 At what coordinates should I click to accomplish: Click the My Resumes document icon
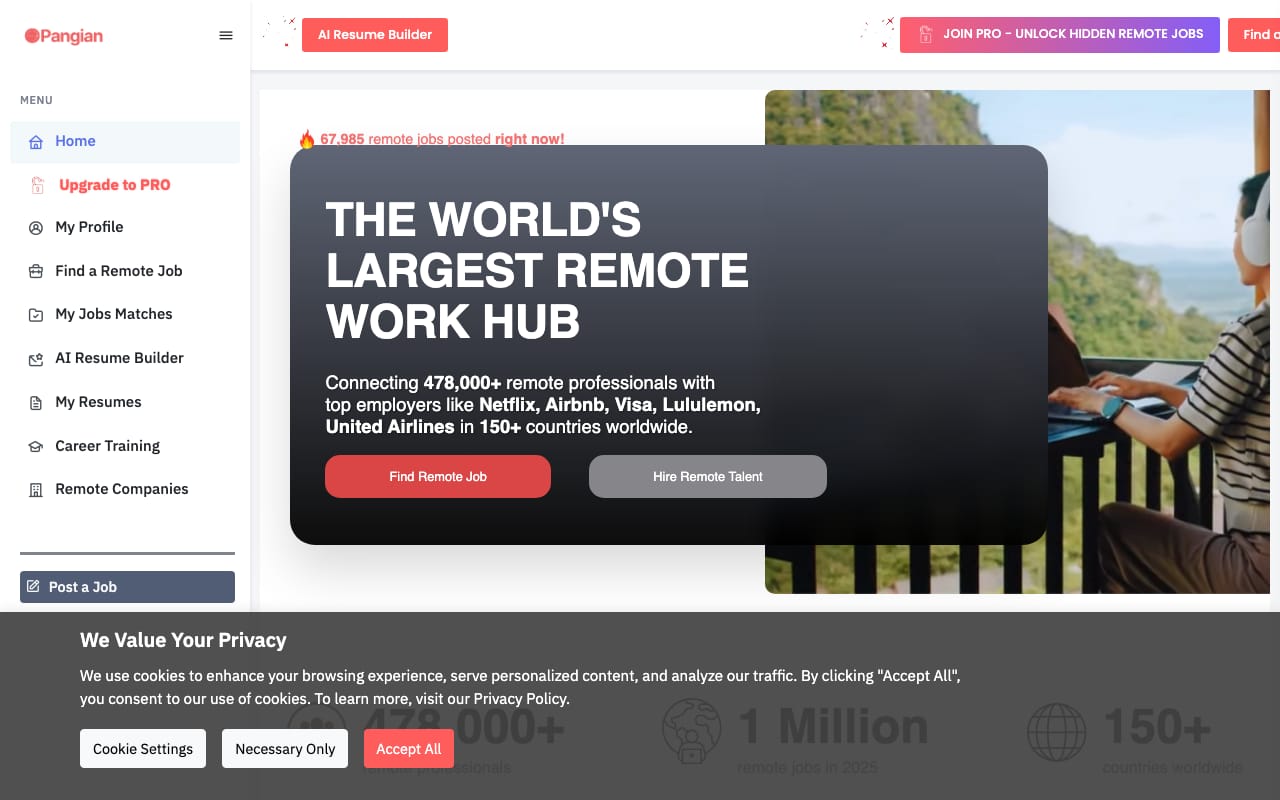[36, 403]
